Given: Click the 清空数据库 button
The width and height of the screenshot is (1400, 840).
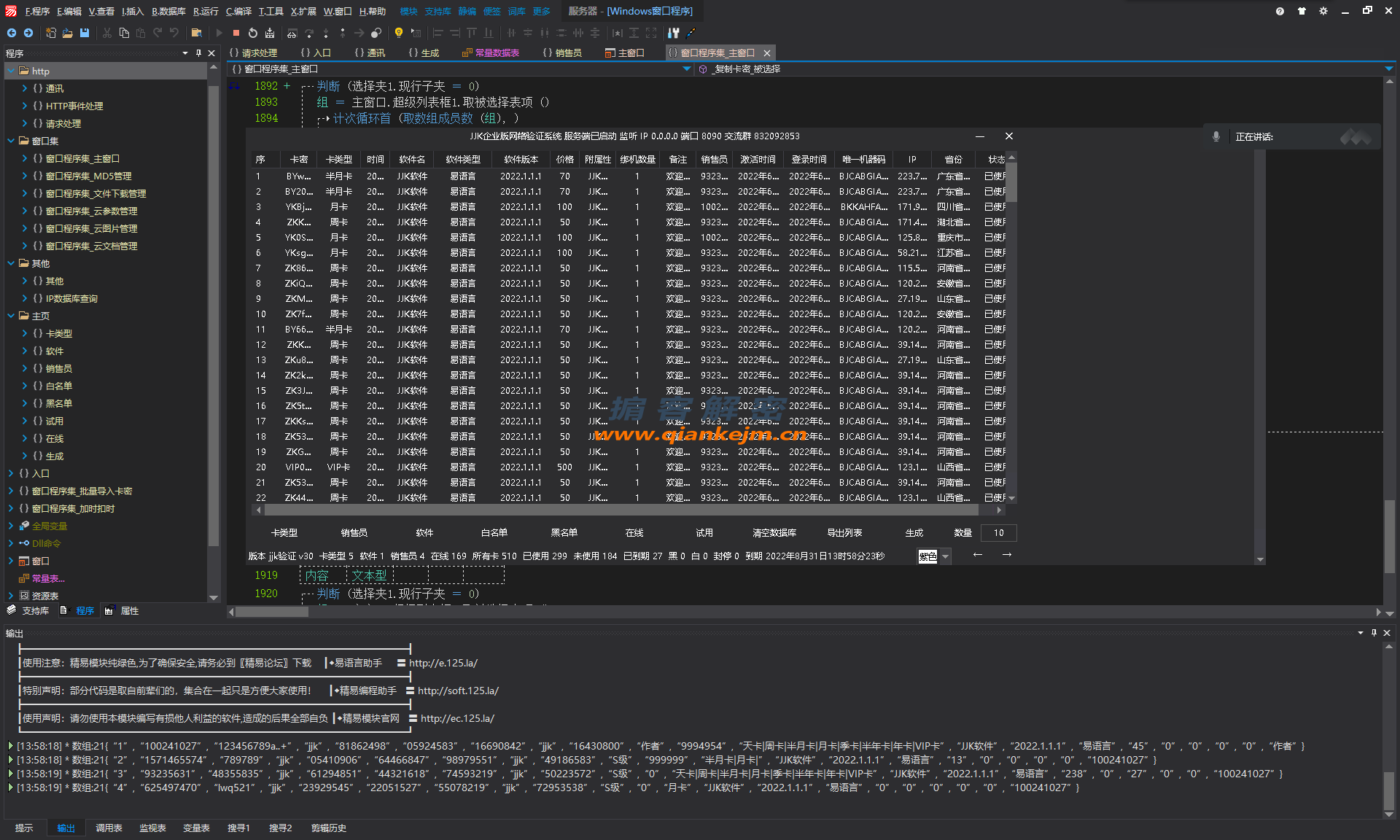Looking at the screenshot, I should pos(774,533).
